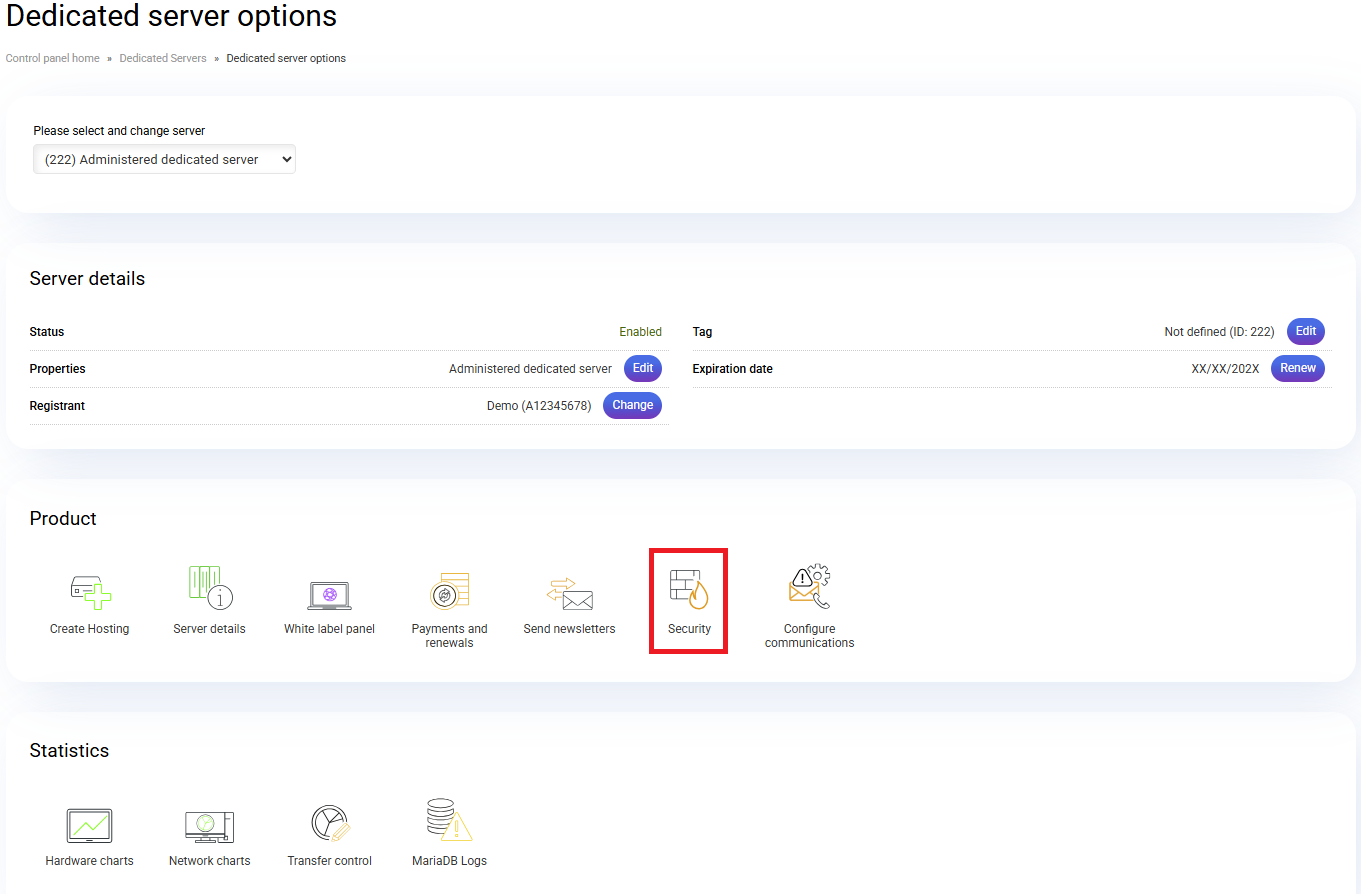The width and height of the screenshot is (1361, 894).
Task: Open Payments and renewals icon
Action: (x=449, y=591)
